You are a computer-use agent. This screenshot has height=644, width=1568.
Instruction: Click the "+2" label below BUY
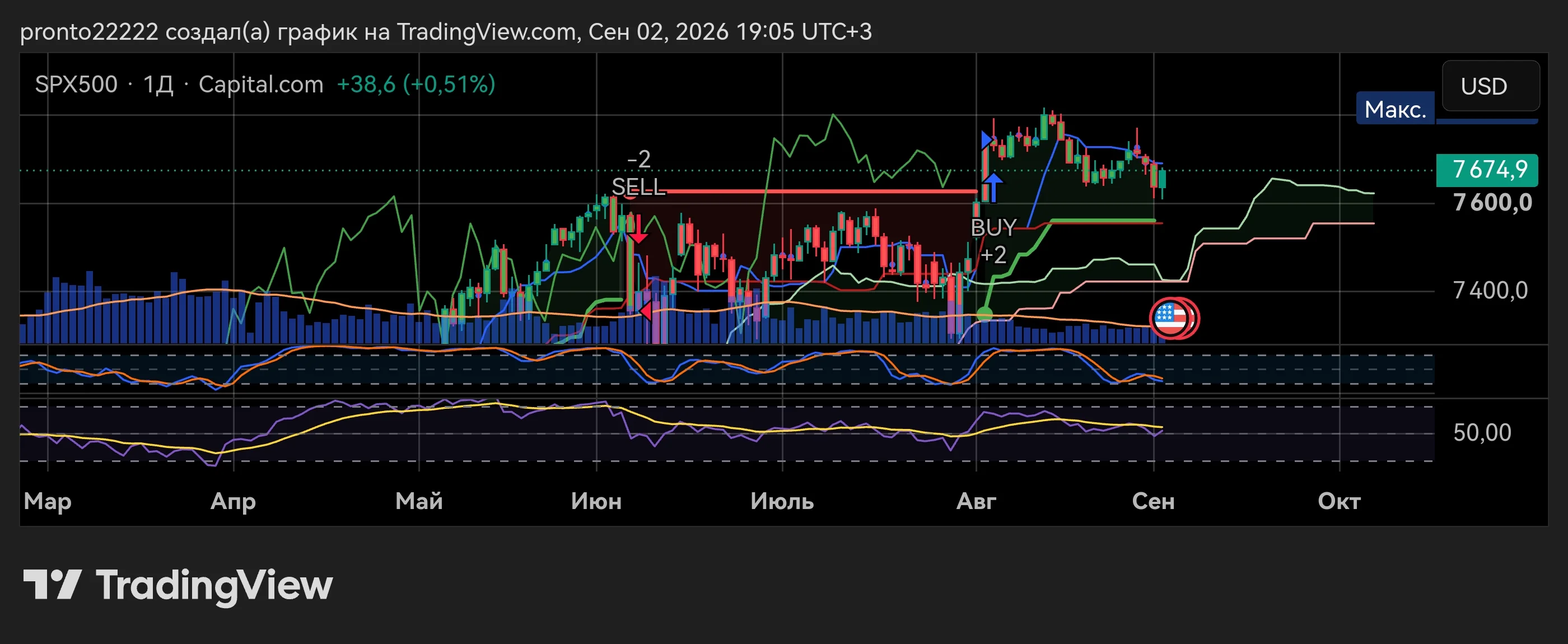pyautogui.click(x=993, y=254)
